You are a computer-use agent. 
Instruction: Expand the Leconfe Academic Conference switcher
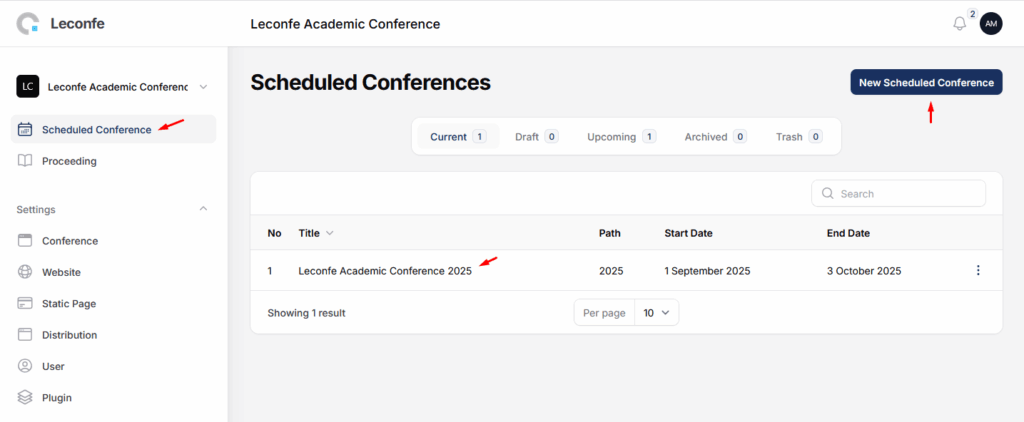pos(203,87)
